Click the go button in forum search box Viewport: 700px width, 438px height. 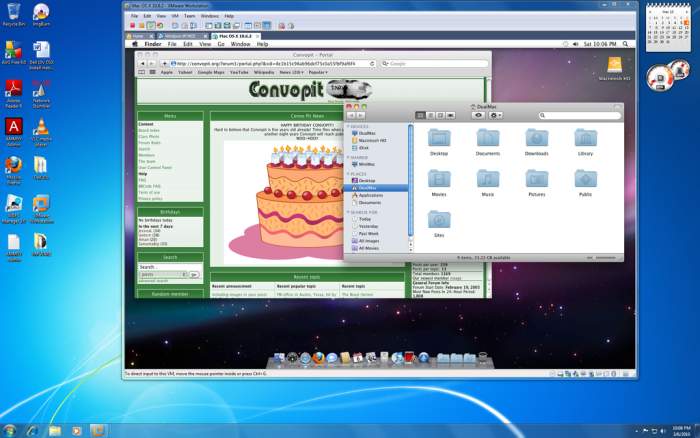click(x=194, y=275)
